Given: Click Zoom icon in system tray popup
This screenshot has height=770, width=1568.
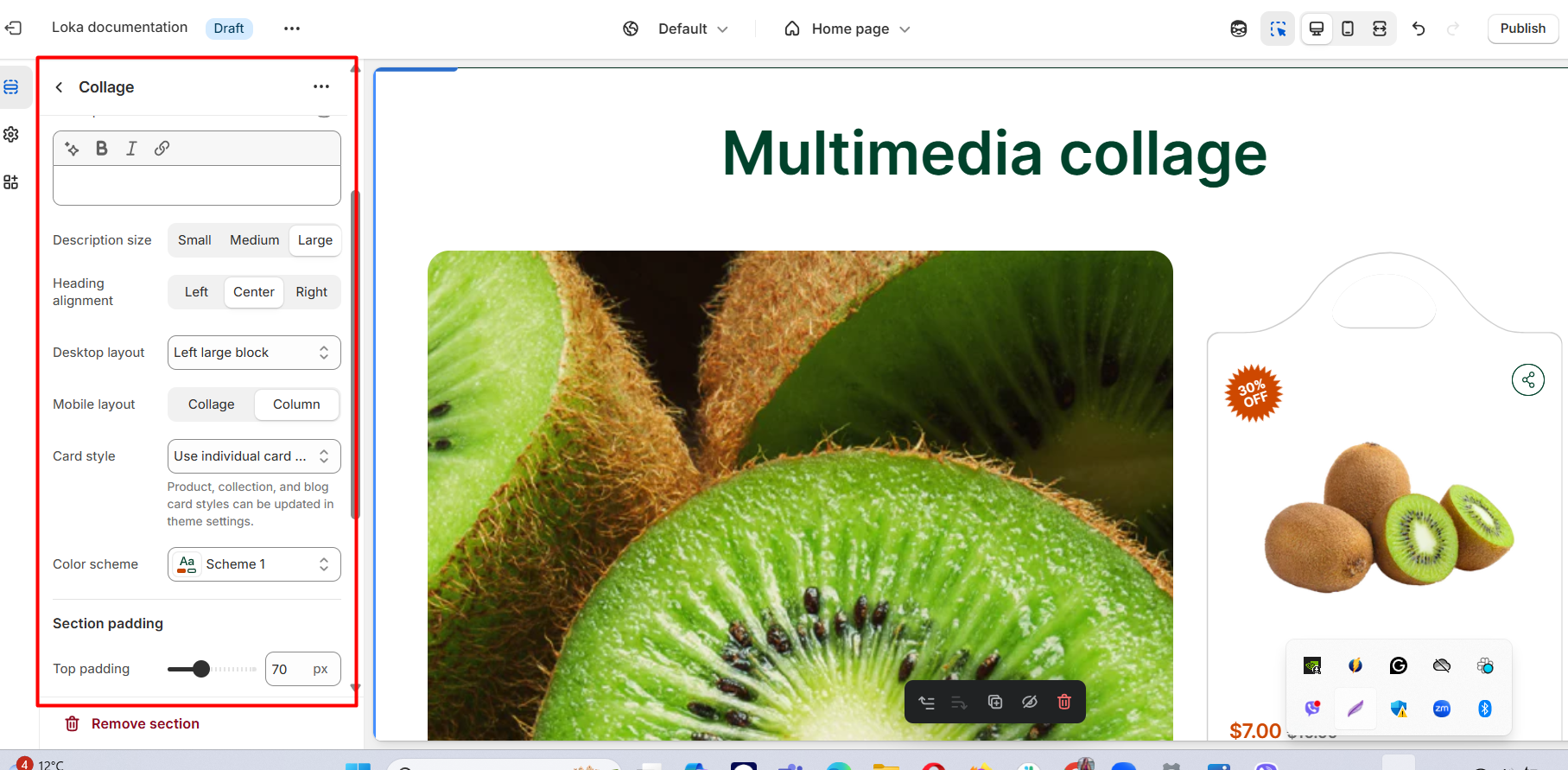Looking at the screenshot, I should coord(1442,709).
